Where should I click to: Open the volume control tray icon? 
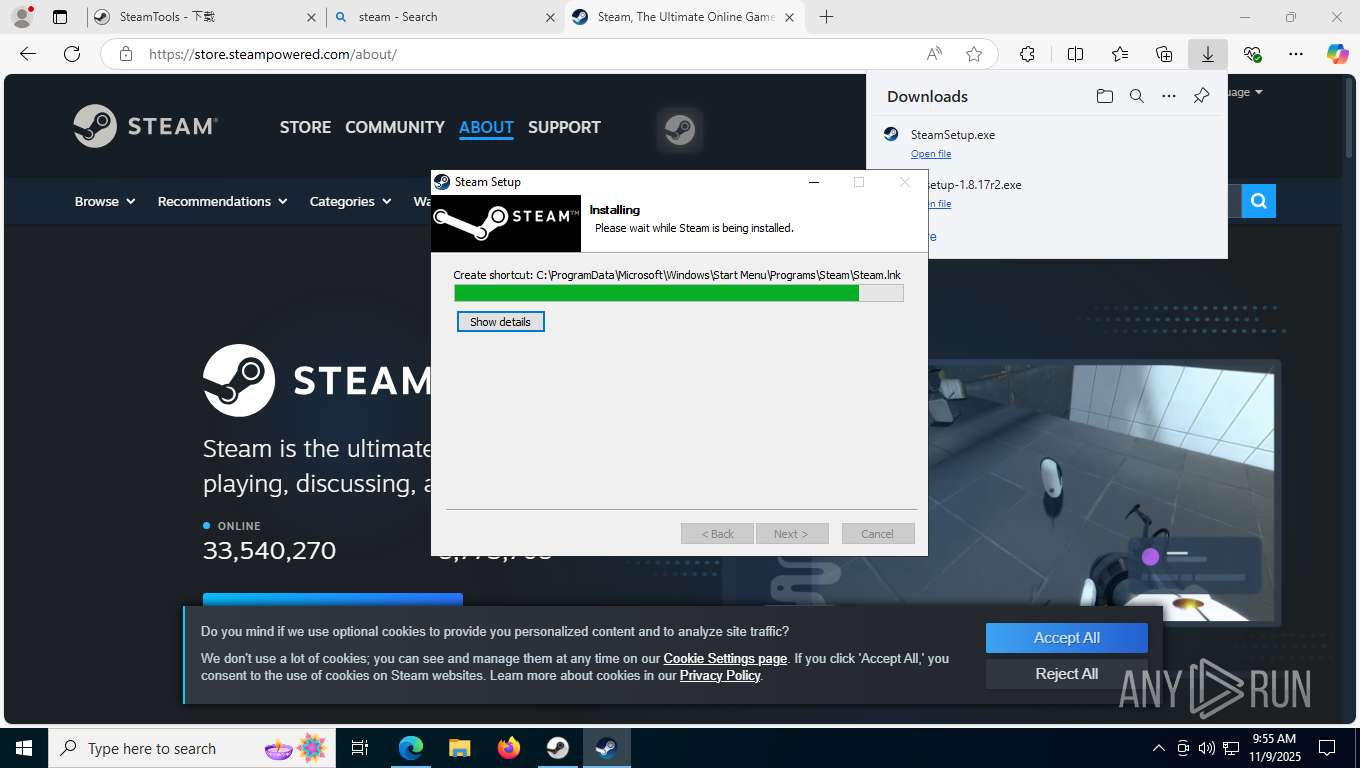[x=1206, y=748]
